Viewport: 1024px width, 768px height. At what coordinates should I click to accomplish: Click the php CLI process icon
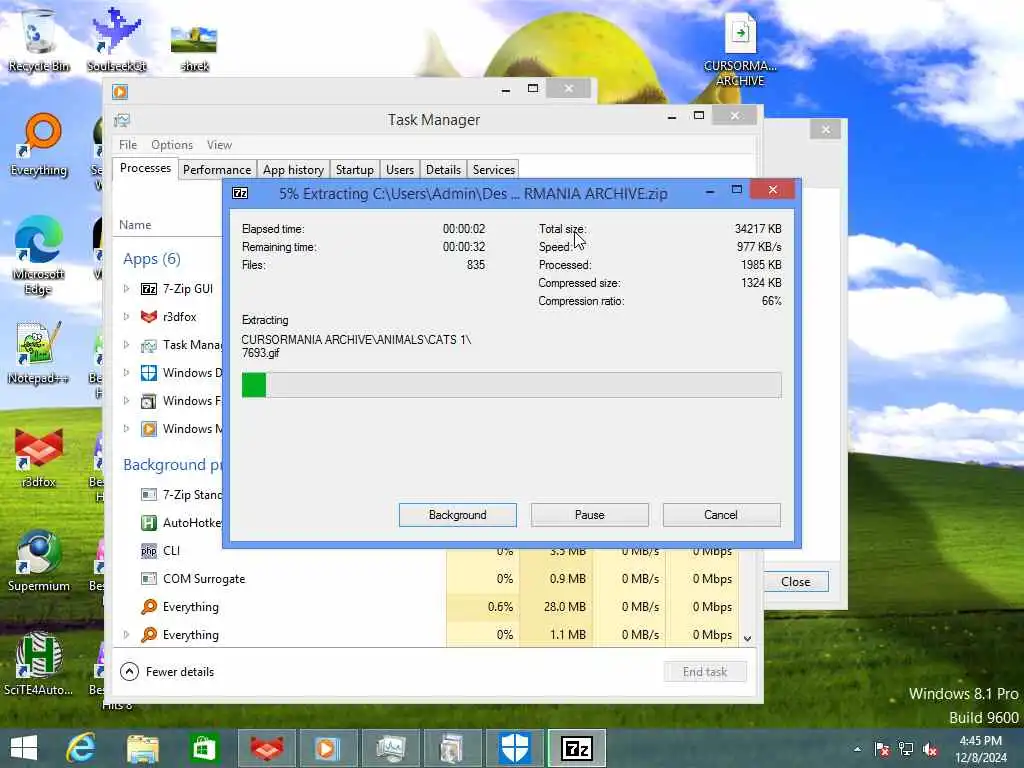point(149,551)
